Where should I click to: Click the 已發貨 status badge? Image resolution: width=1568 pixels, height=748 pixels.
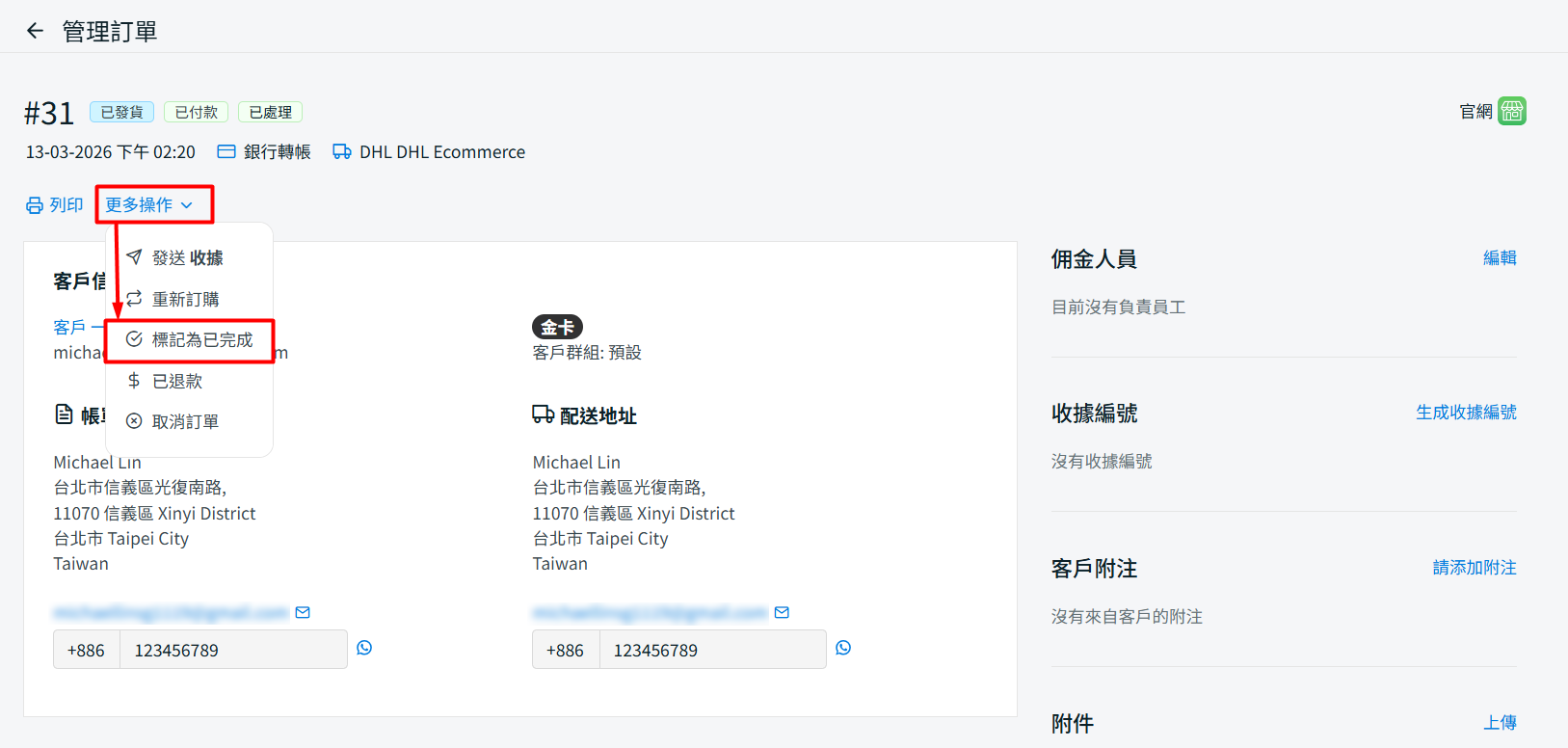[x=121, y=113]
